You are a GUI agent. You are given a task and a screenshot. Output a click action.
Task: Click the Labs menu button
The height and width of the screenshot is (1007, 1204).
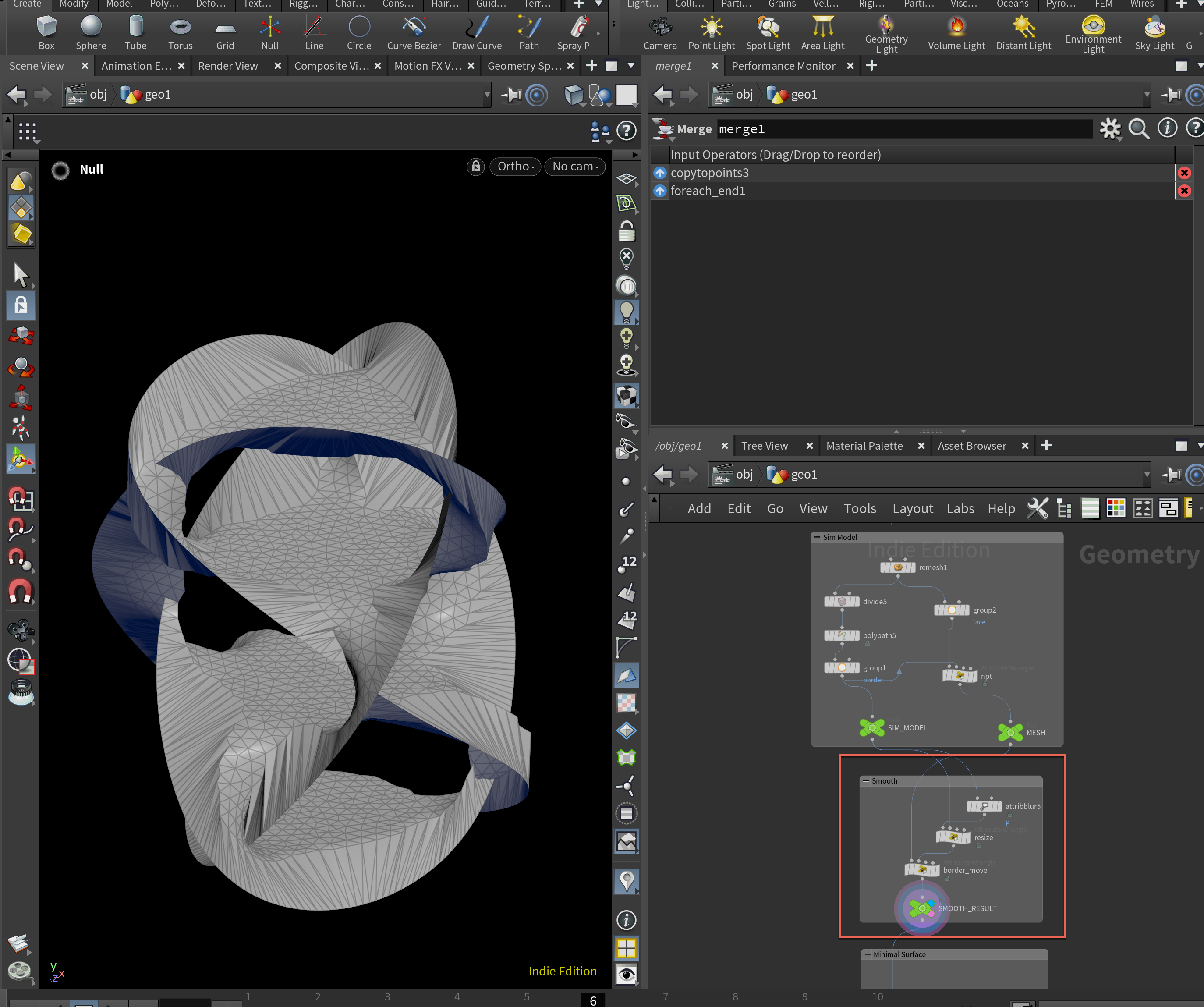pyautogui.click(x=960, y=509)
